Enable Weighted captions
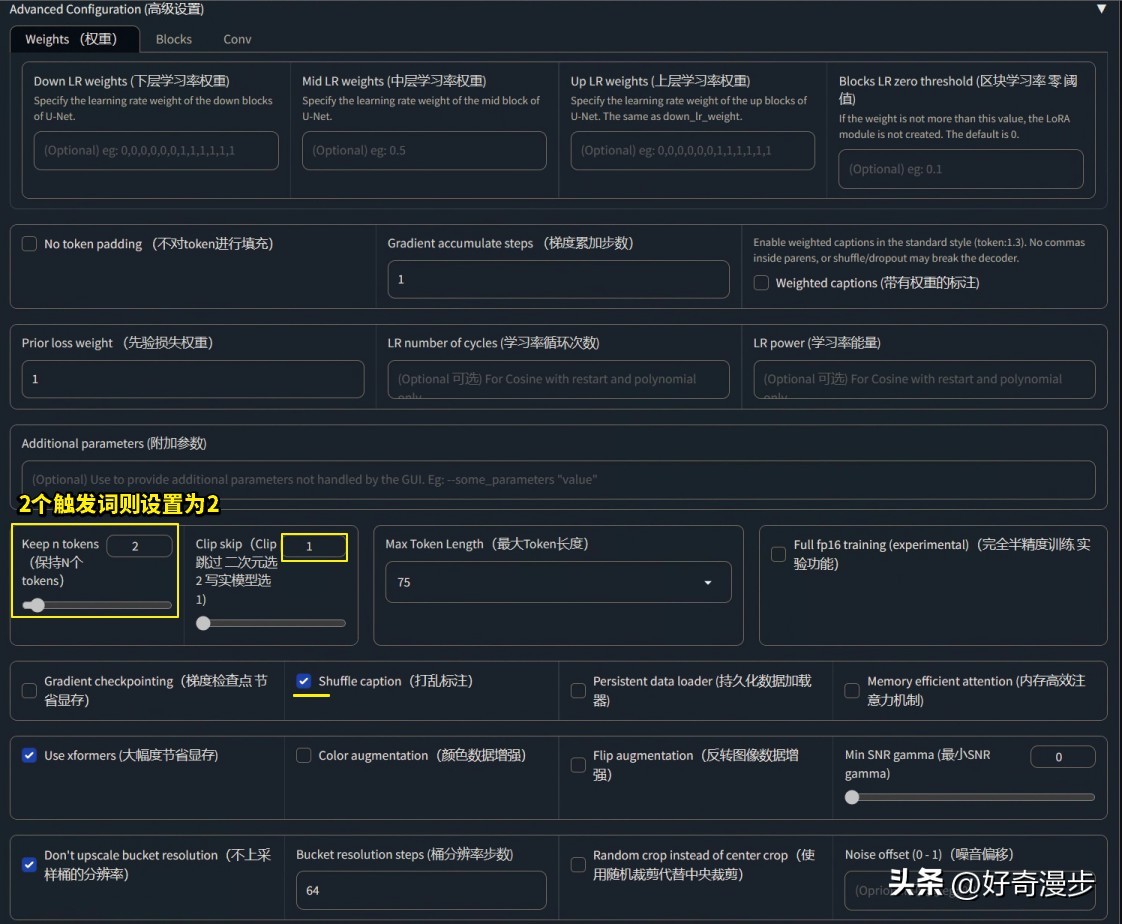The image size is (1122, 924). click(x=761, y=283)
